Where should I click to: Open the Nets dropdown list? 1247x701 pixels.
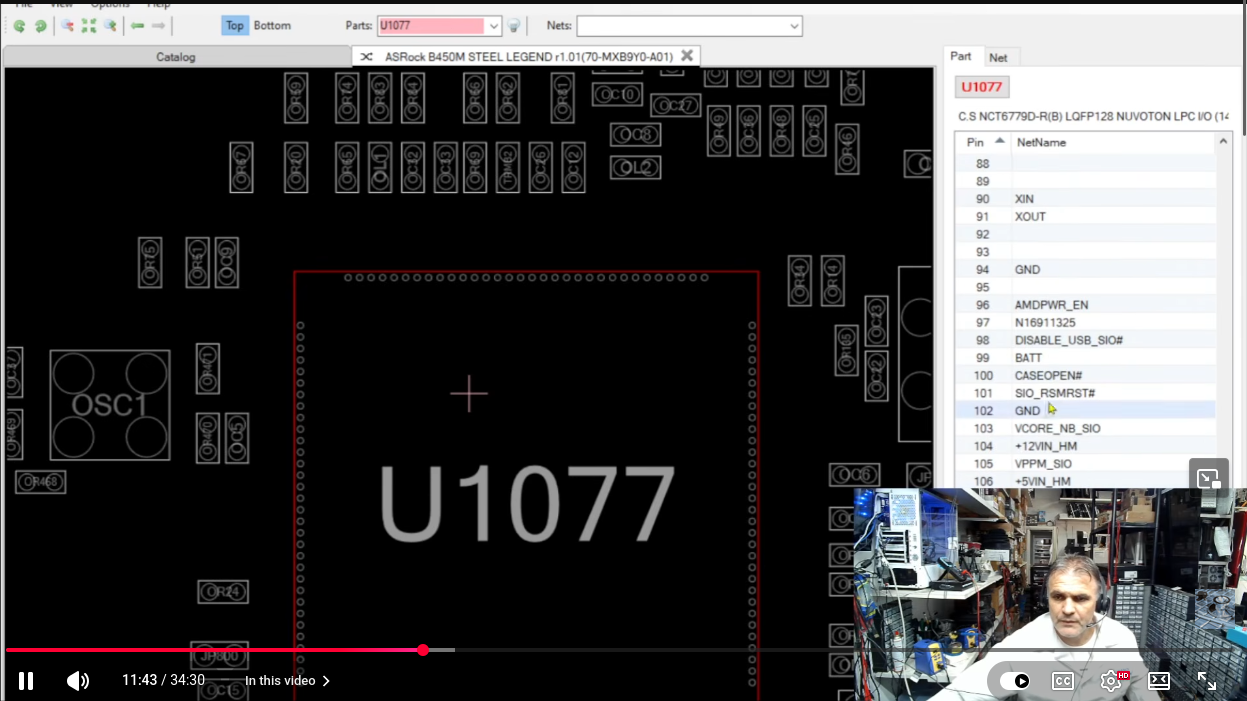tap(794, 26)
